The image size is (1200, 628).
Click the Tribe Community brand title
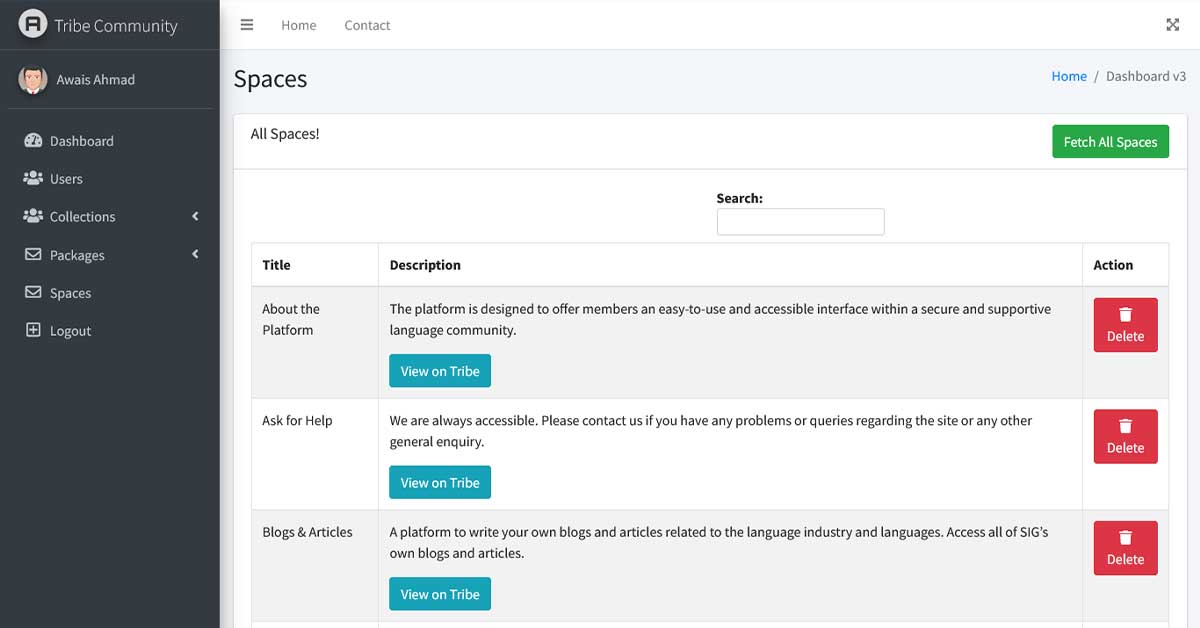(x=116, y=26)
